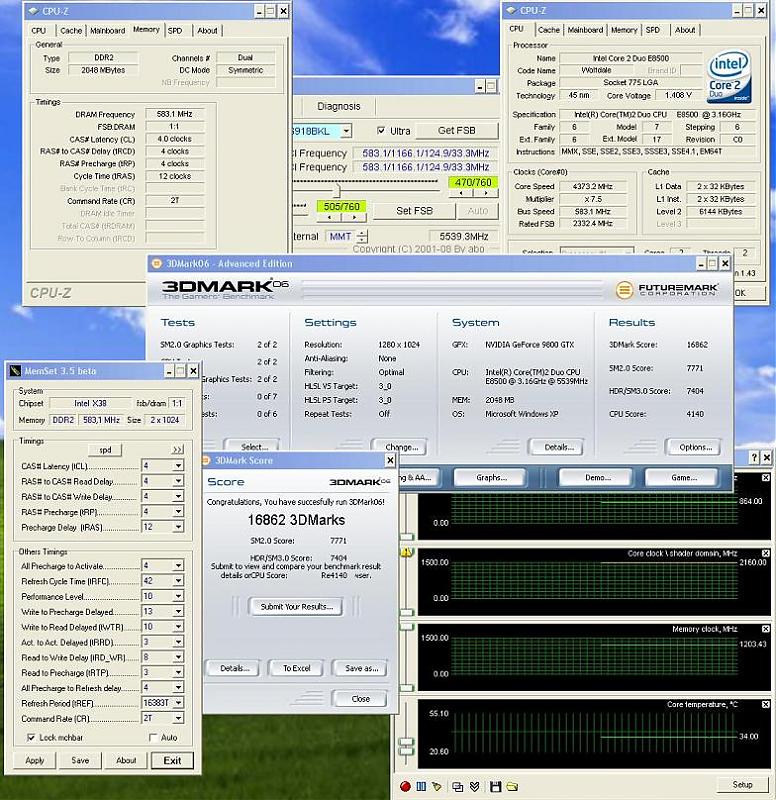The image size is (776, 800).
Task: Open the Graphs button in 3DMark06
Action: pos(491,478)
